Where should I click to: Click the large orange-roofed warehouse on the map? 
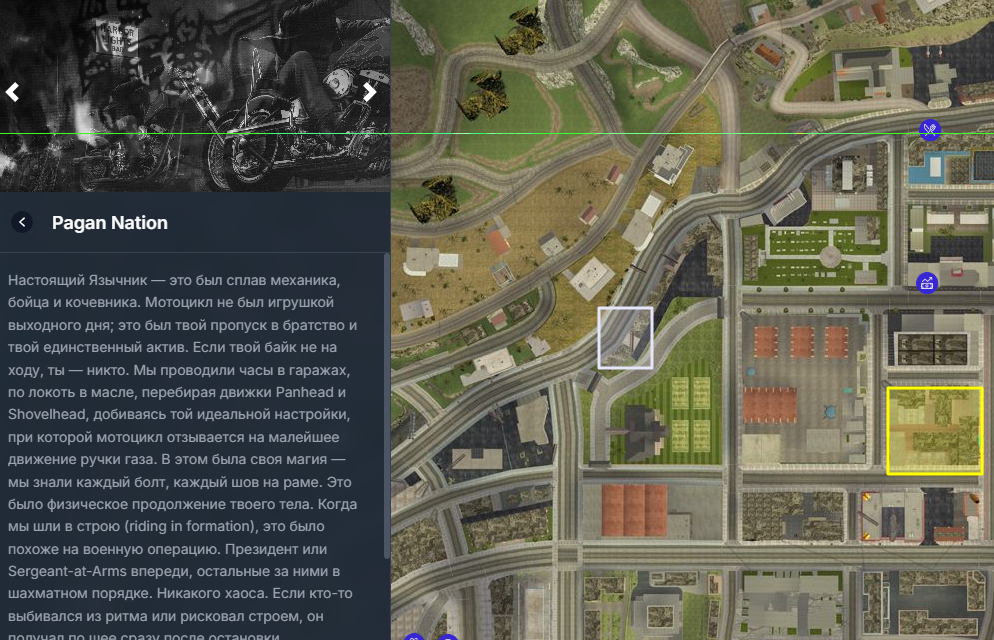pyautogui.click(x=635, y=508)
